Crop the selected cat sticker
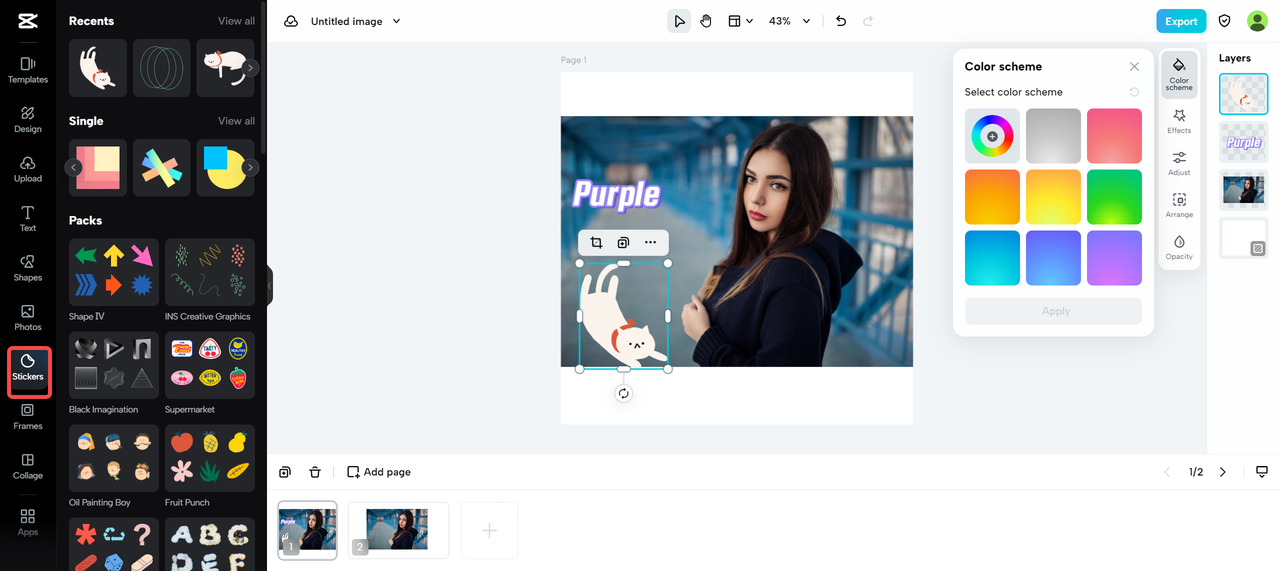 596,242
